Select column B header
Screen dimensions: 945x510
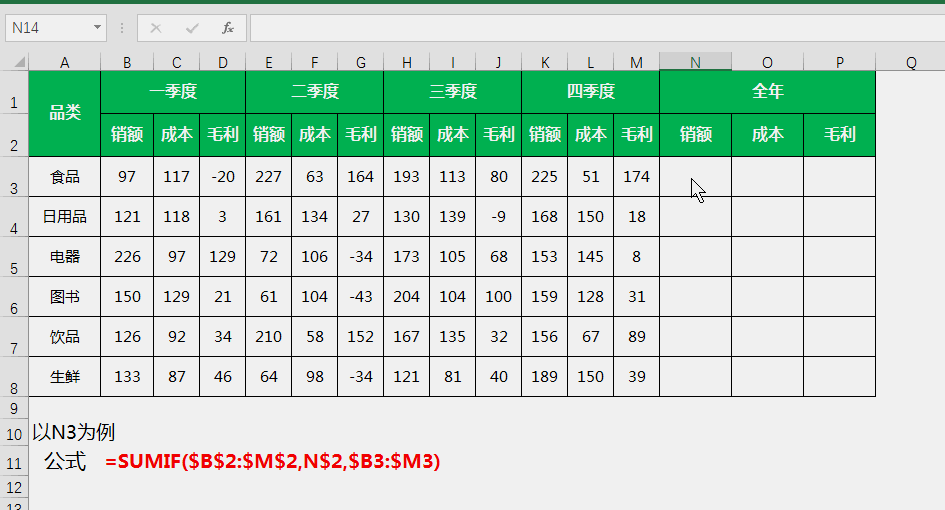(127, 62)
